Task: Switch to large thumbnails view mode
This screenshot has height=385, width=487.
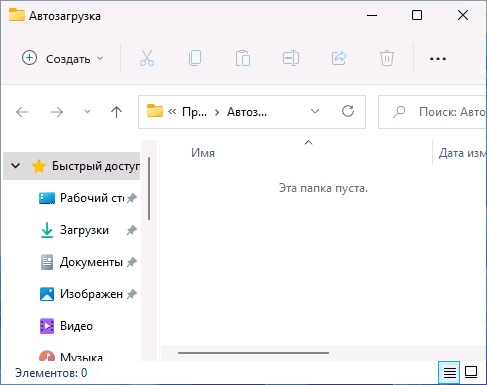Action: point(471,372)
